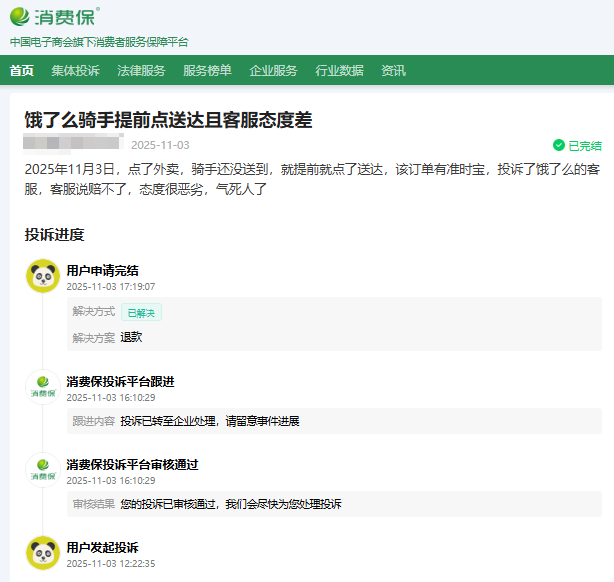The height and width of the screenshot is (582, 614).
Task: Click the blurred username next to date
Action: point(73,144)
